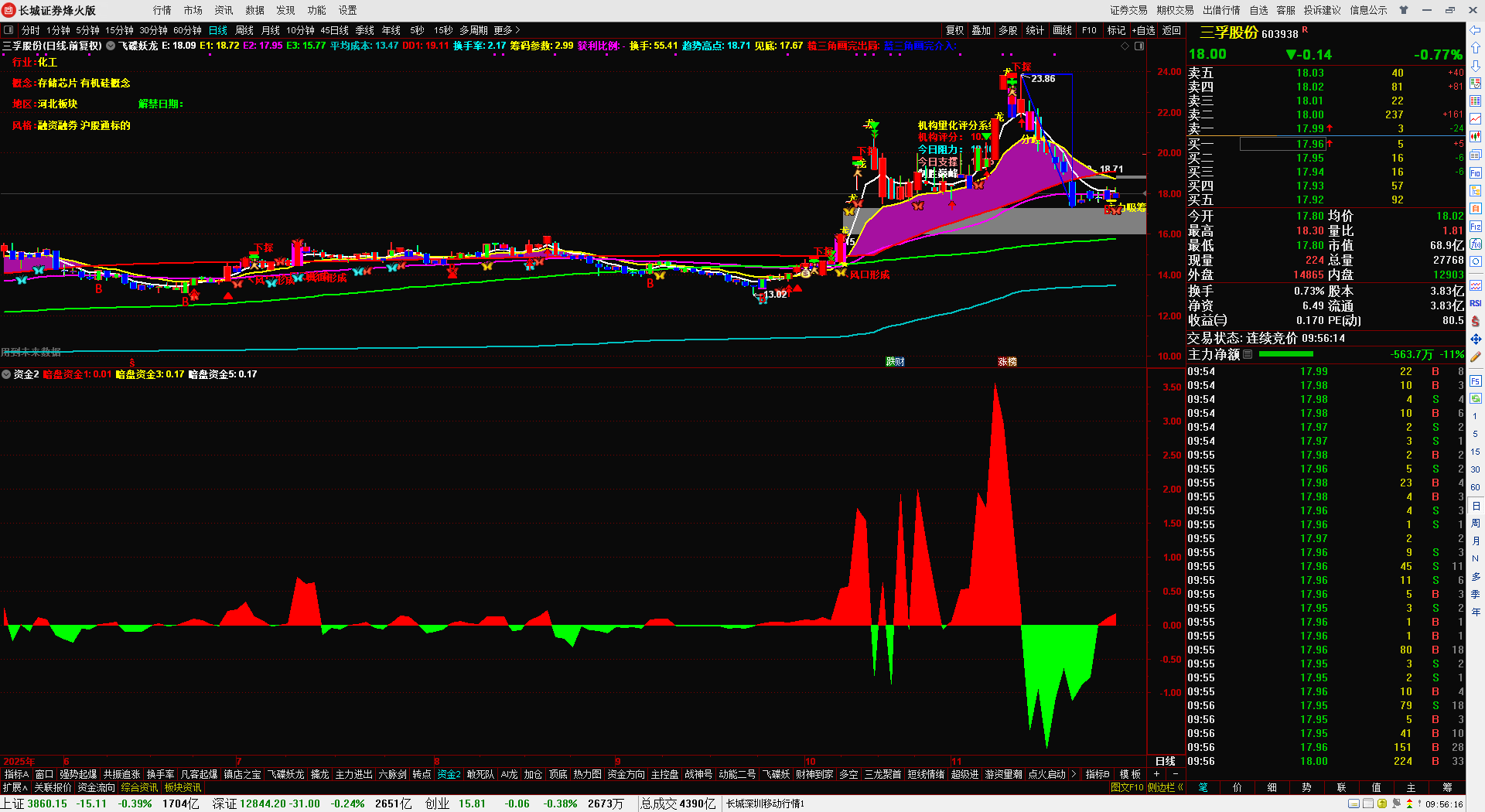The width and height of the screenshot is (1485, 812).
Task: Click the RSI indicator sidebar icon
Action: (x=1475, y=303)
